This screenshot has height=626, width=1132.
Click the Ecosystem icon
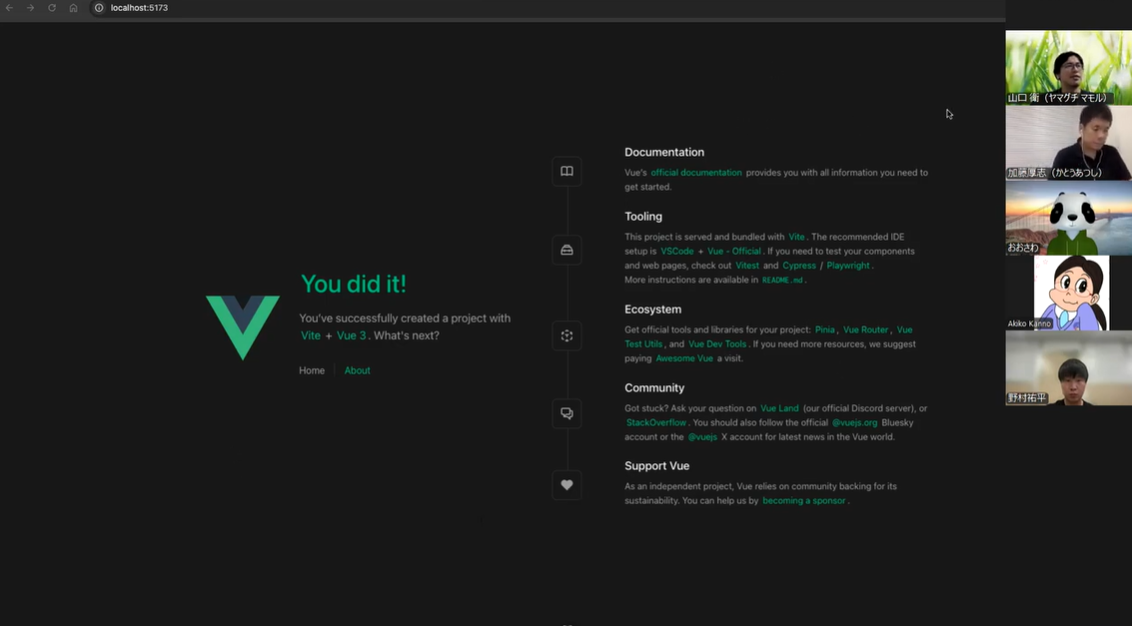[567, 336]
